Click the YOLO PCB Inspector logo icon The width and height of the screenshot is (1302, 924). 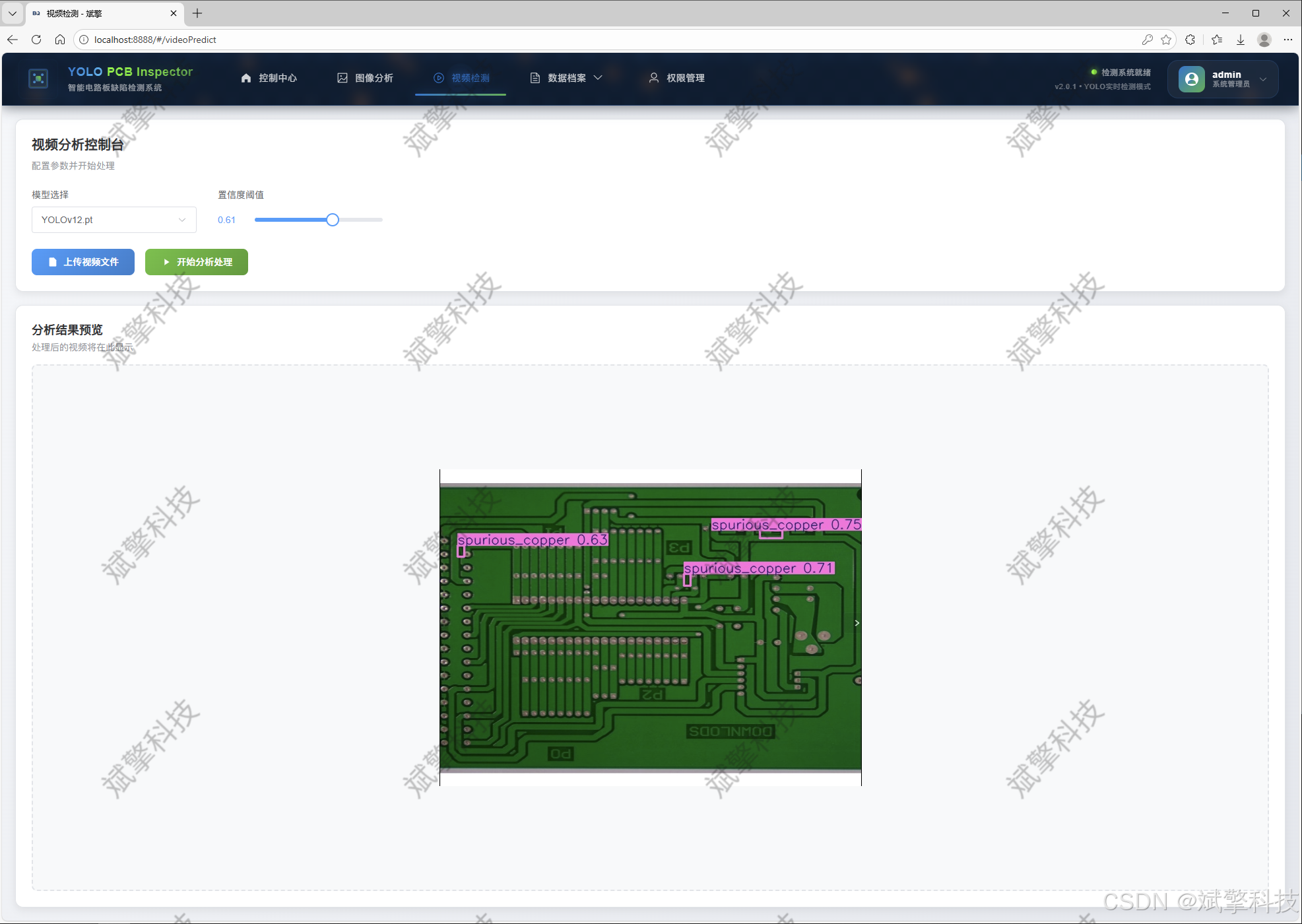[38, 79]
